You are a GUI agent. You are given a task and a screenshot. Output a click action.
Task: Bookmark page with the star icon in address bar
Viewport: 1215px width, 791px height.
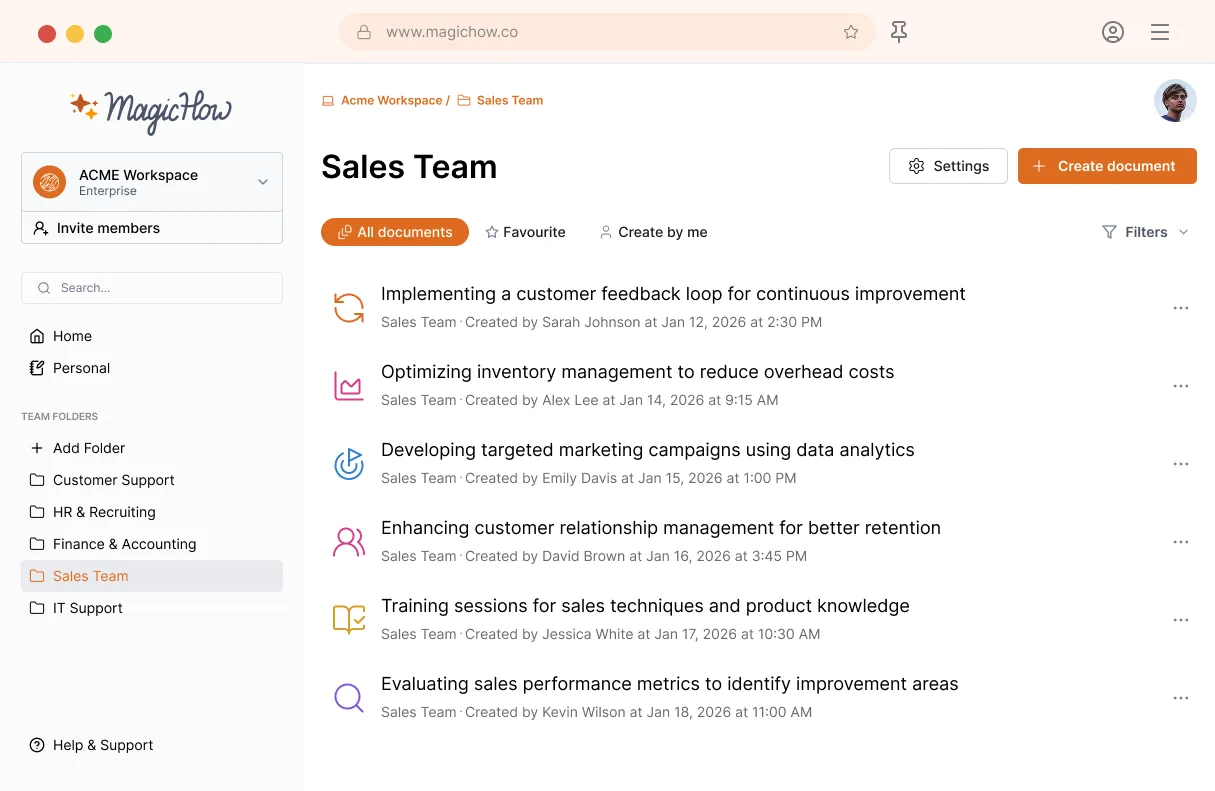[851, 32]
